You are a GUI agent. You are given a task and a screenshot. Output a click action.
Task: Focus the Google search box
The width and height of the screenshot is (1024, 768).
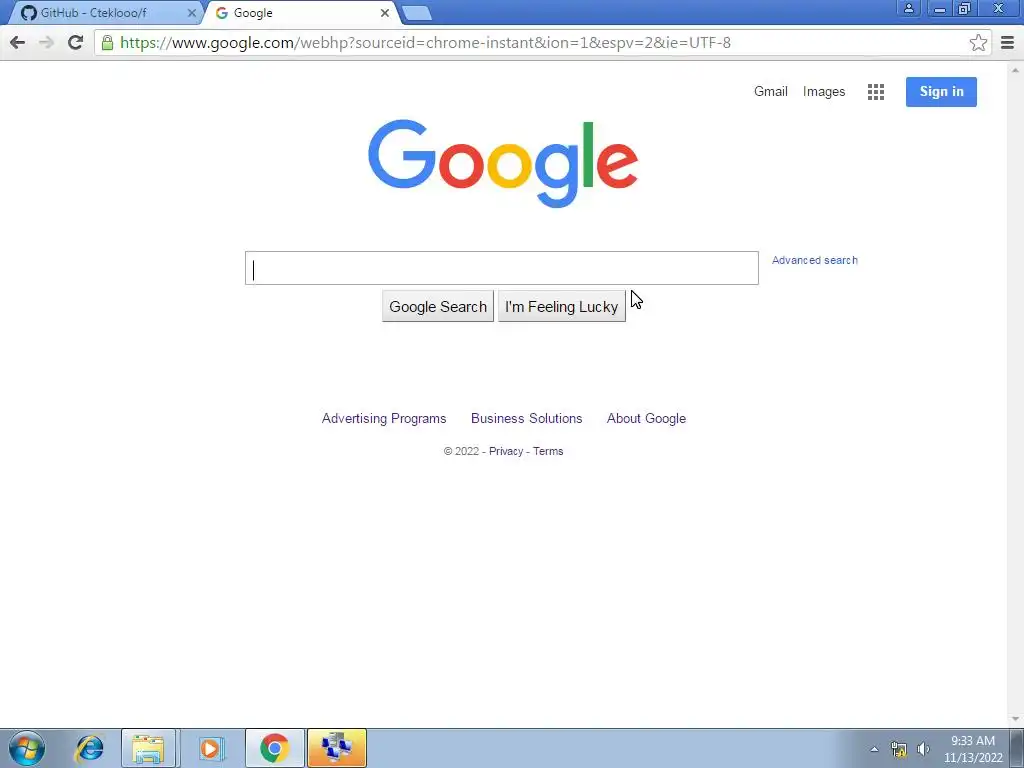pyautogui.click(x=502, y=268)
